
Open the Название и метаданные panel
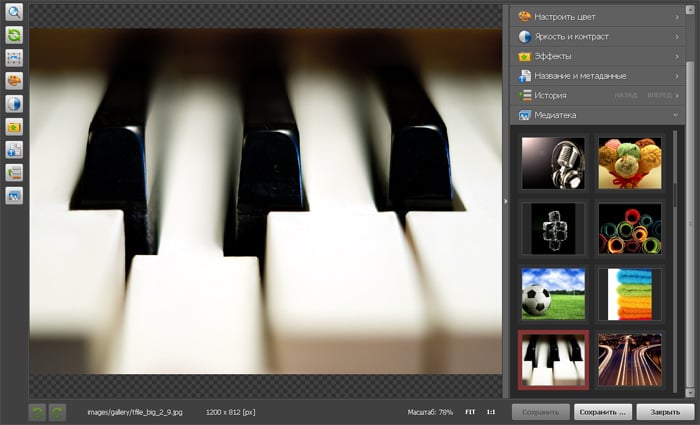[597, 76]
